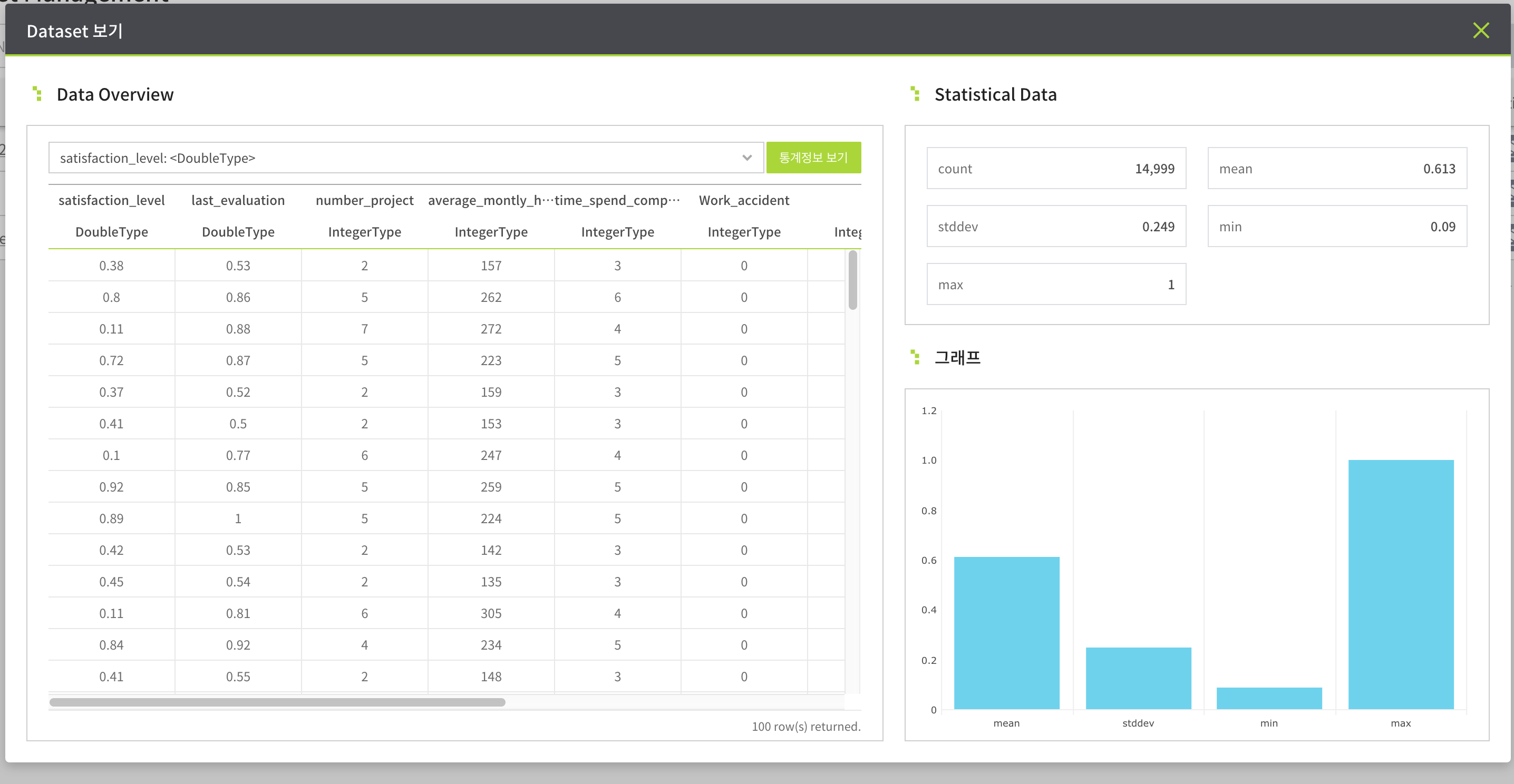Select the max value field
This screenshot has height=784, width=1514.
(1056, 284)
